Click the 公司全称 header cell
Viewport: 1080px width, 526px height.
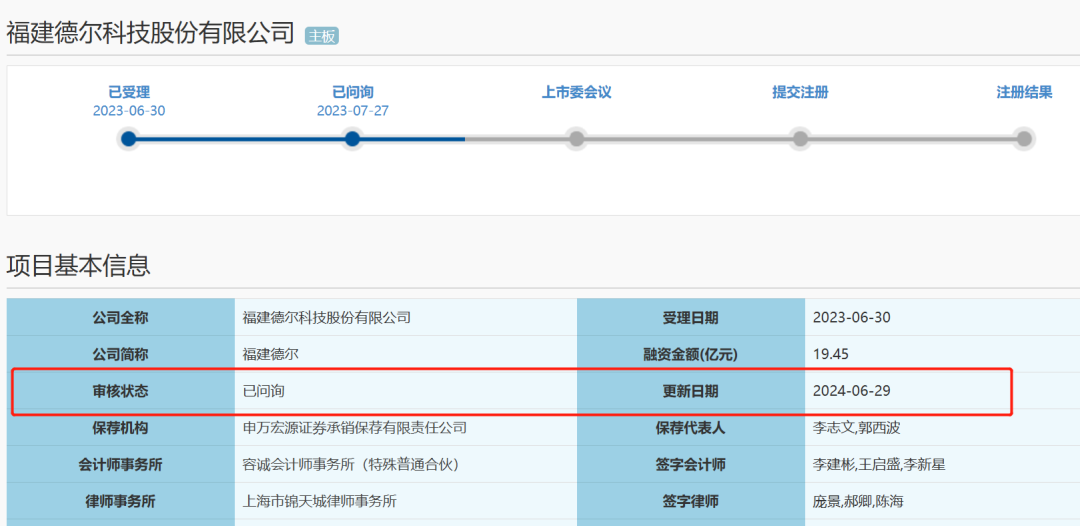click(x=121, y=317)
